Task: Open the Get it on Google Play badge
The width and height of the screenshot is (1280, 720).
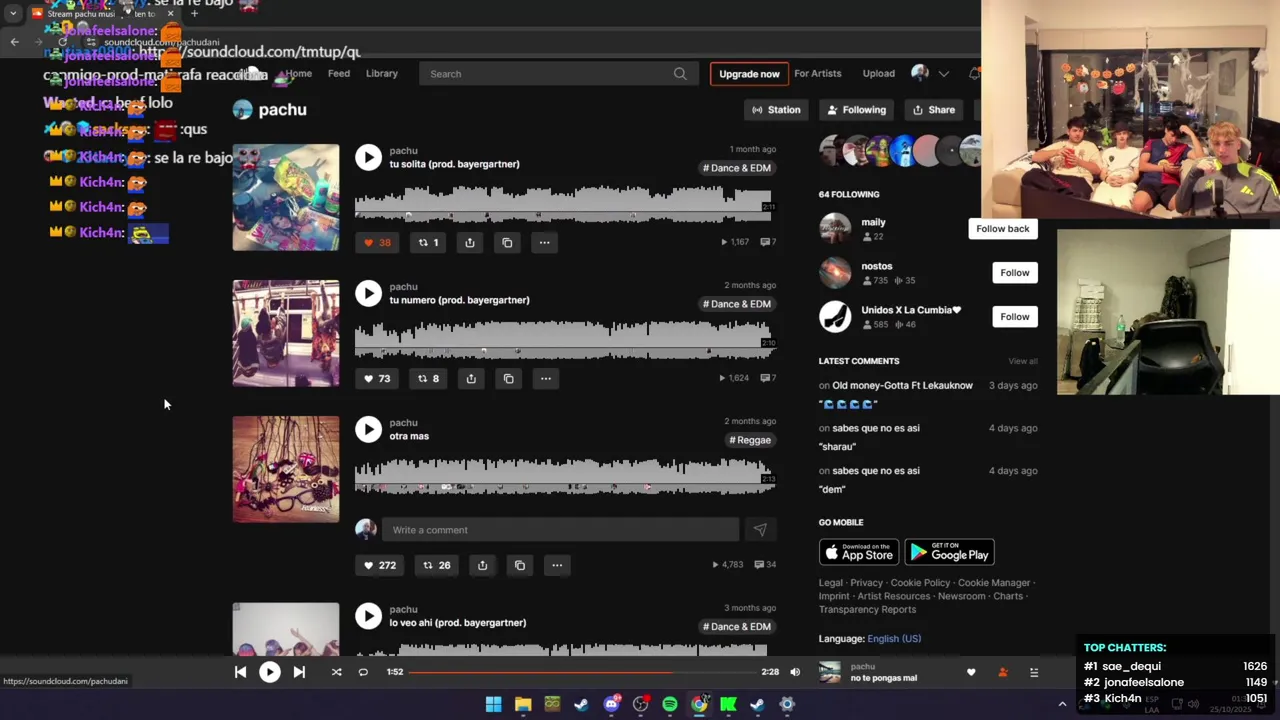Action: 949,552
